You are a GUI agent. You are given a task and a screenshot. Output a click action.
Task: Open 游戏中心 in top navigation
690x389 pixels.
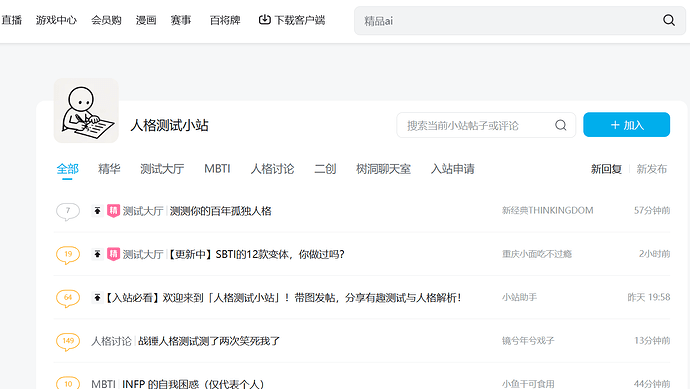tap(56, 20)
